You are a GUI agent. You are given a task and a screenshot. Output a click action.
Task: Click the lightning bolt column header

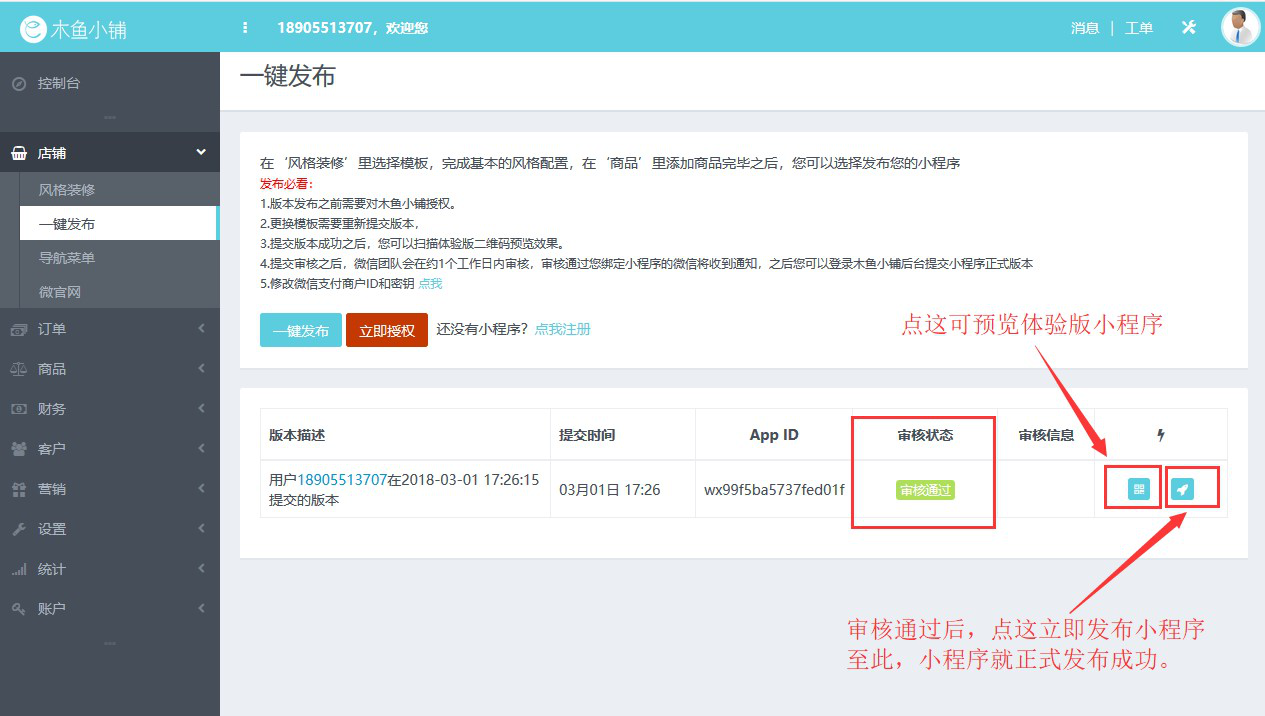point(1160,434)
